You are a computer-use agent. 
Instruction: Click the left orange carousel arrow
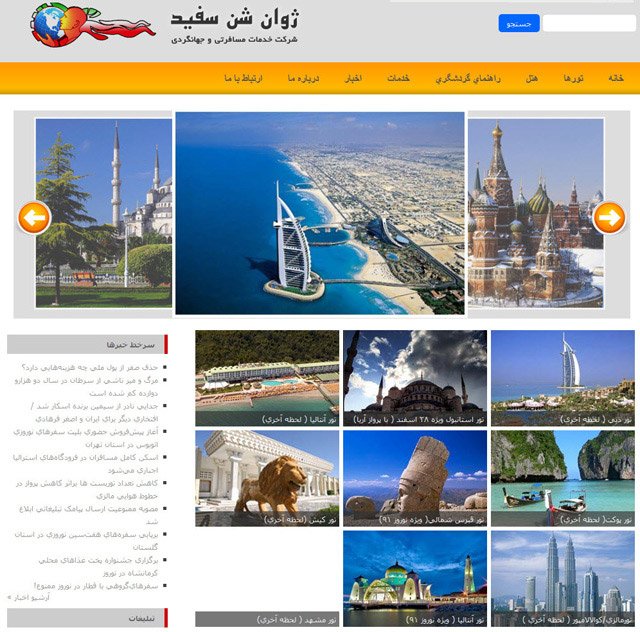[x=34, y=218]
